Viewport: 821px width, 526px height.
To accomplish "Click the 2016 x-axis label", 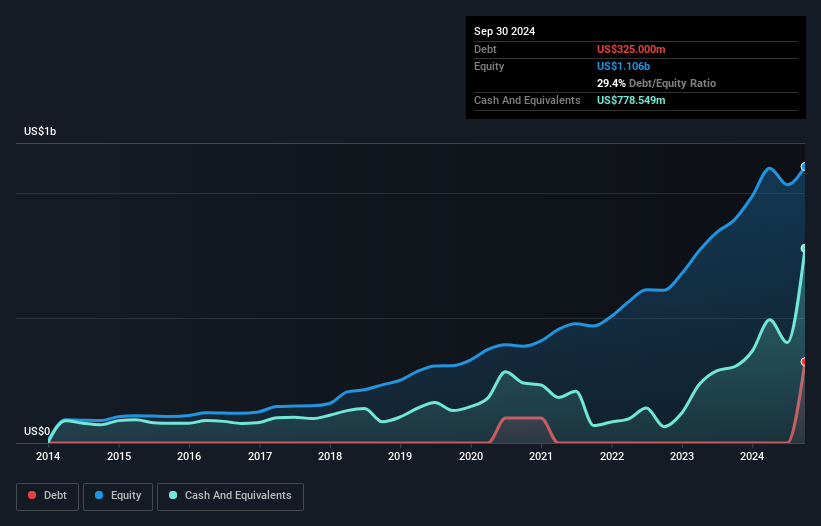I will click(x=189, y=456).
